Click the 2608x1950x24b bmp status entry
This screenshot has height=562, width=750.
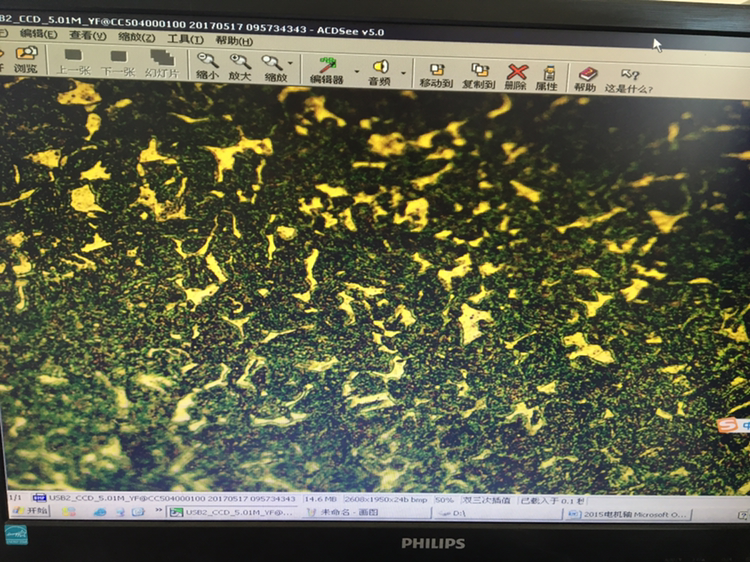[x=386, y=499]
